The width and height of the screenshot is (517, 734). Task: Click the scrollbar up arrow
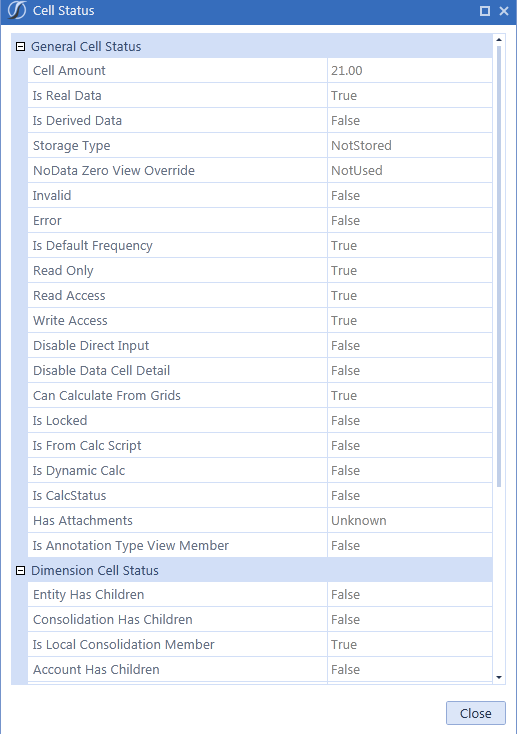point(499,40)
